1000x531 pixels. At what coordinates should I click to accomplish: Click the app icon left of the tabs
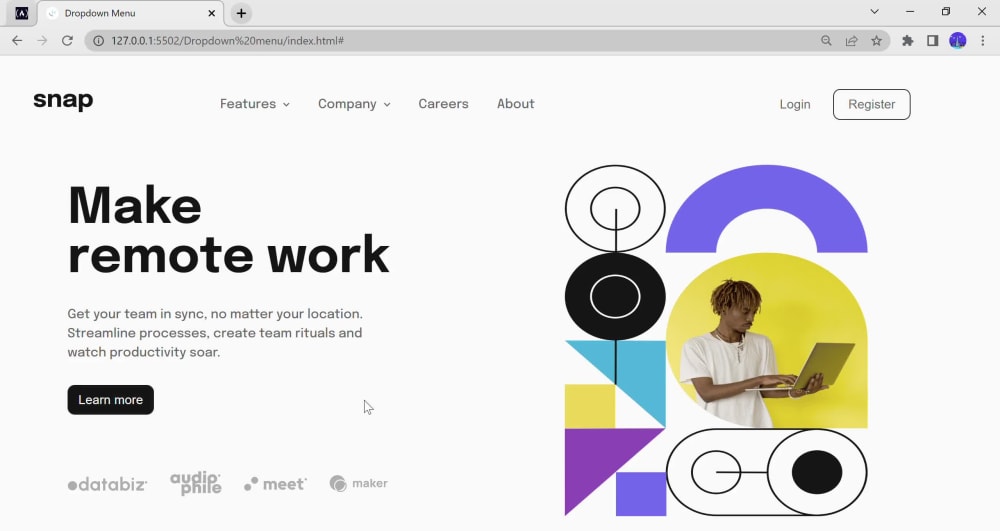coord(22,13)
